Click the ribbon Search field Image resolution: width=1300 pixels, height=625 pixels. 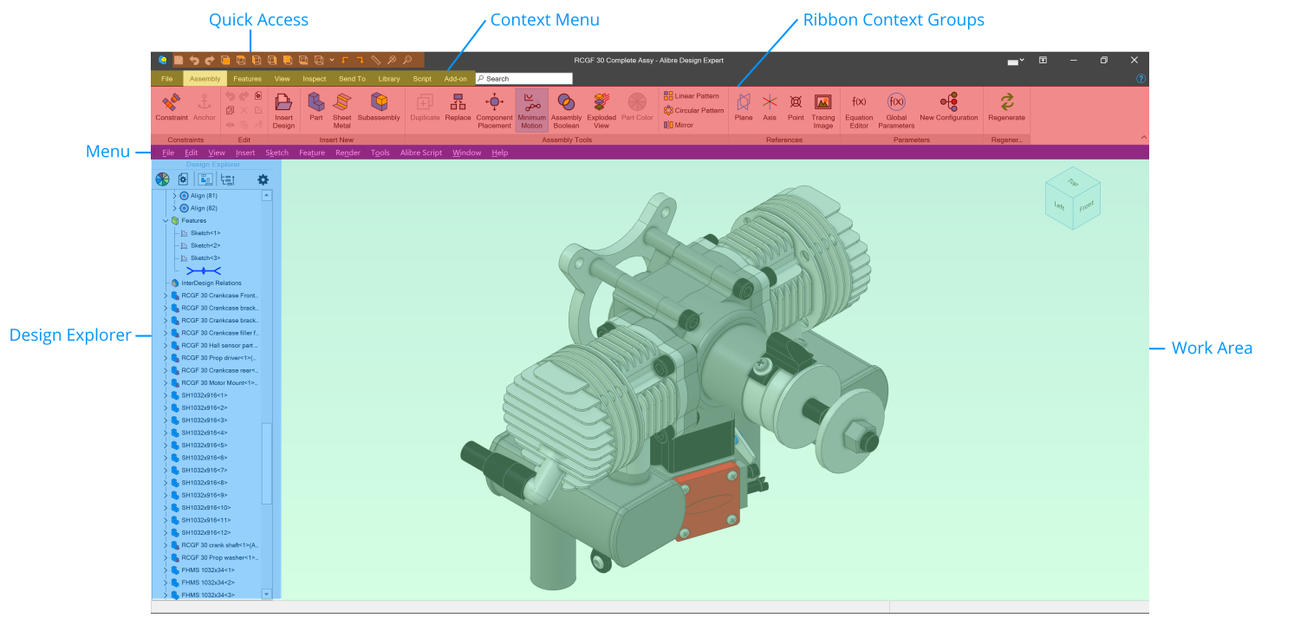pyautogui.click(x=524, y=79)
